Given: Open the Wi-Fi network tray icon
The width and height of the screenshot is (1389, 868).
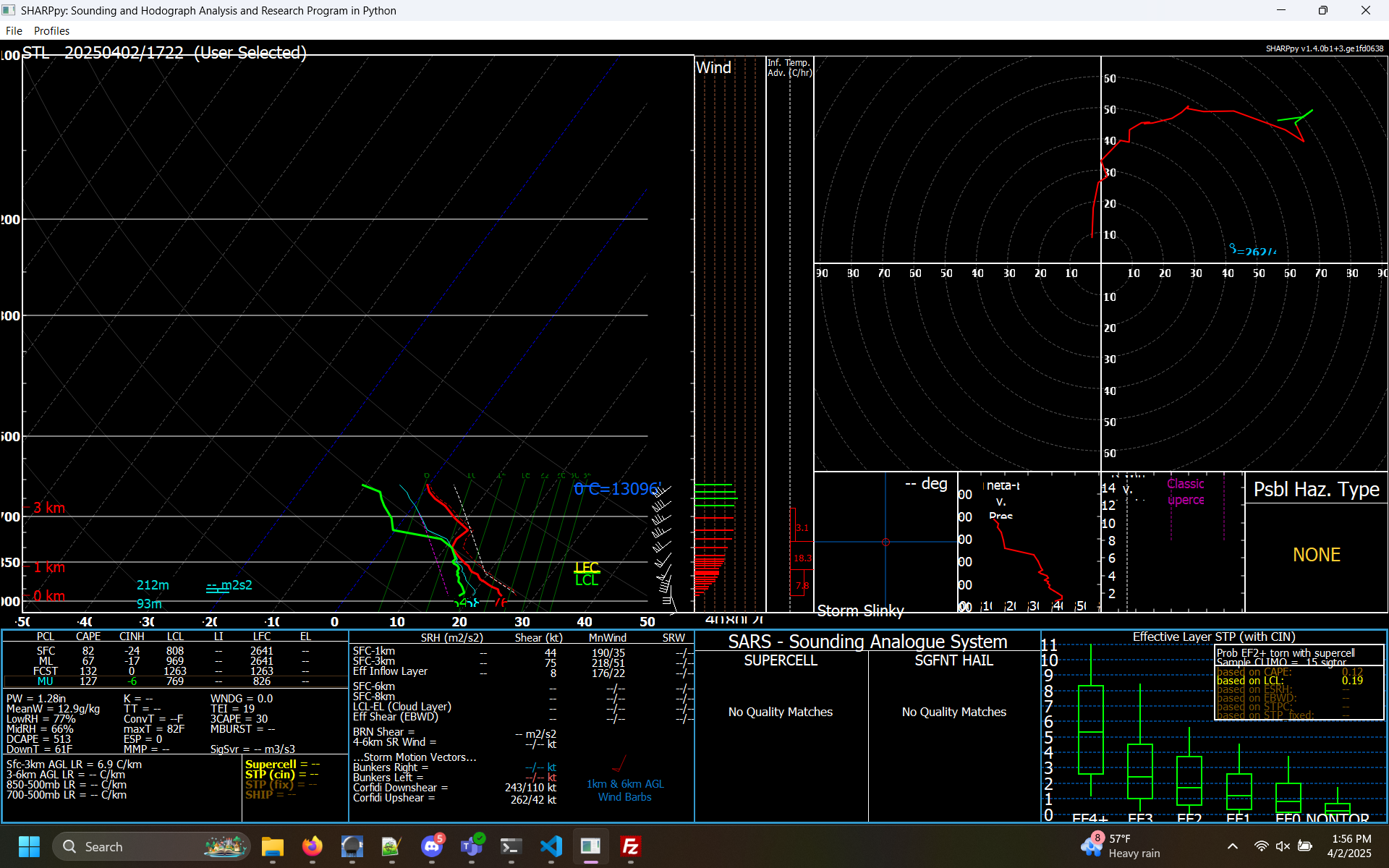Looking at the screenshot, I should [x=1261, y=846].
